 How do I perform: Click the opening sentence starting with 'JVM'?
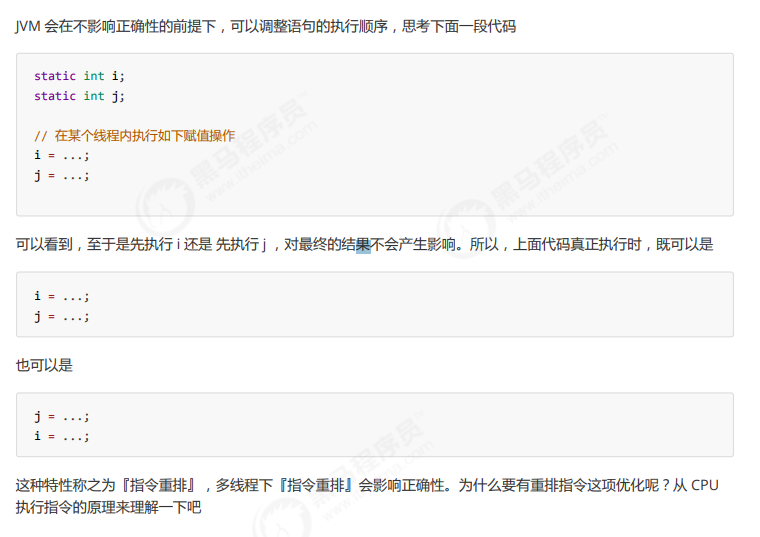(x=266, y=26)
